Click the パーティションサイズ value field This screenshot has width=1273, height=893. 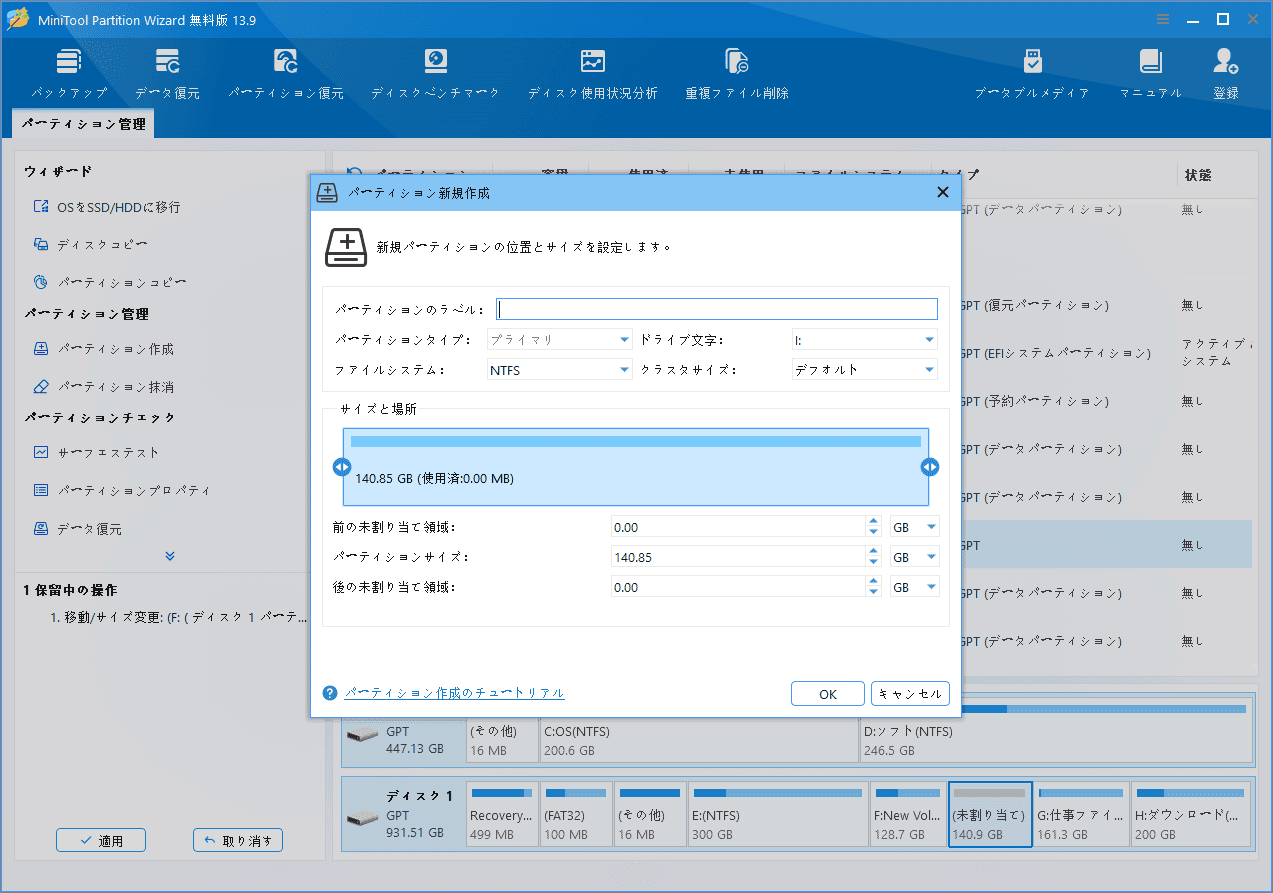coord(738,557)
